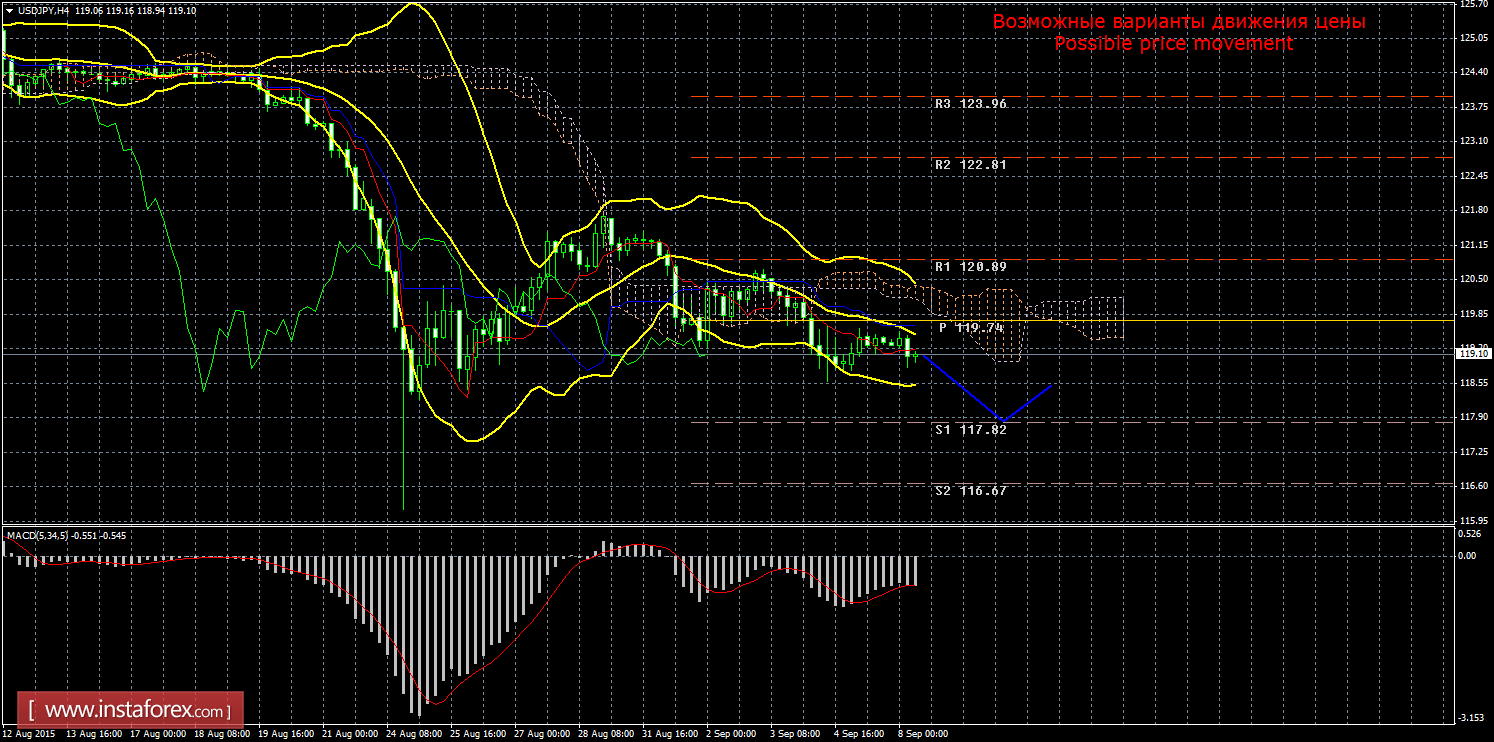
Task: Click 0.526 on the MACD scale
Action: 1470,533
